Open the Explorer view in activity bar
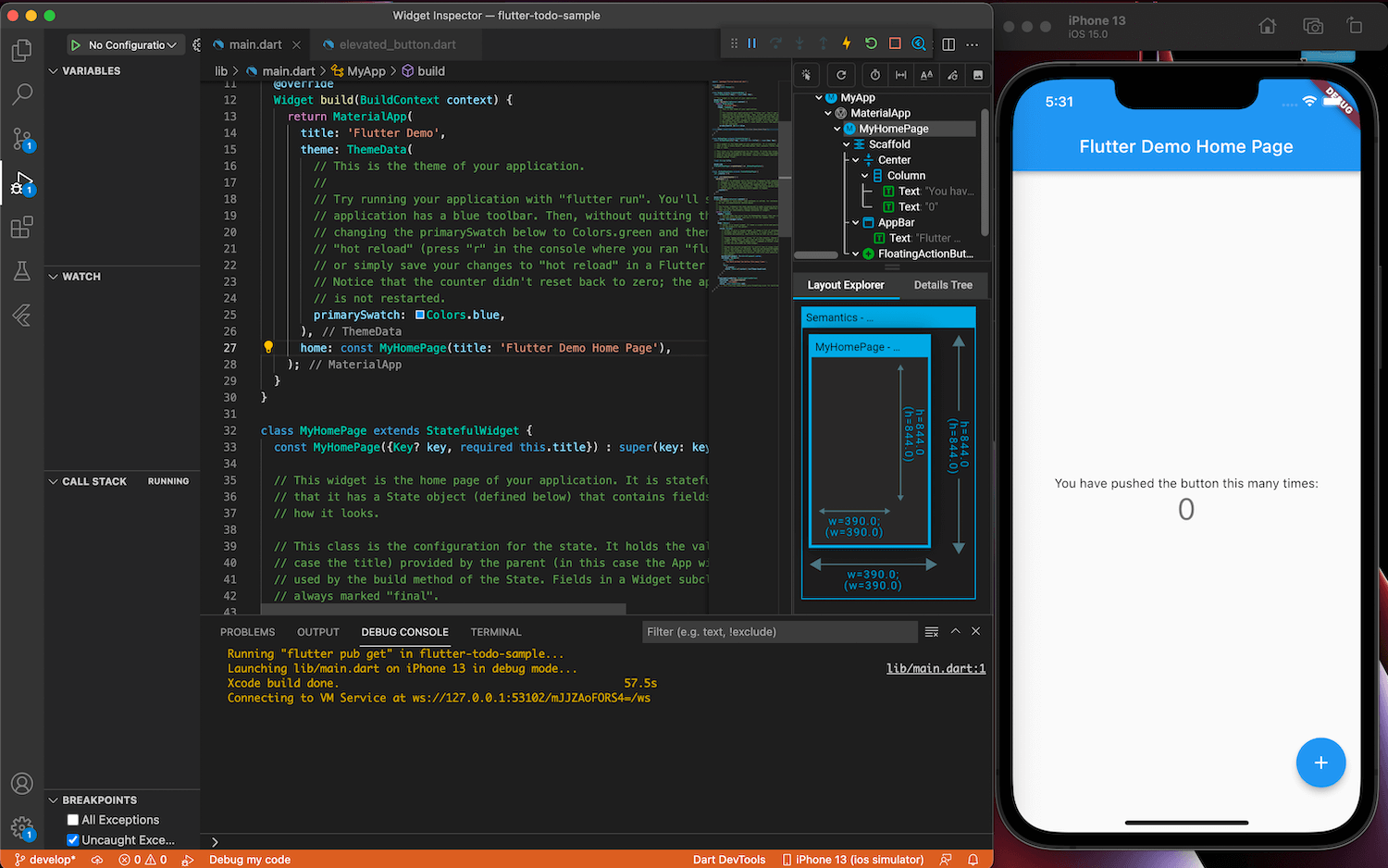 click(x=21, y=50)
